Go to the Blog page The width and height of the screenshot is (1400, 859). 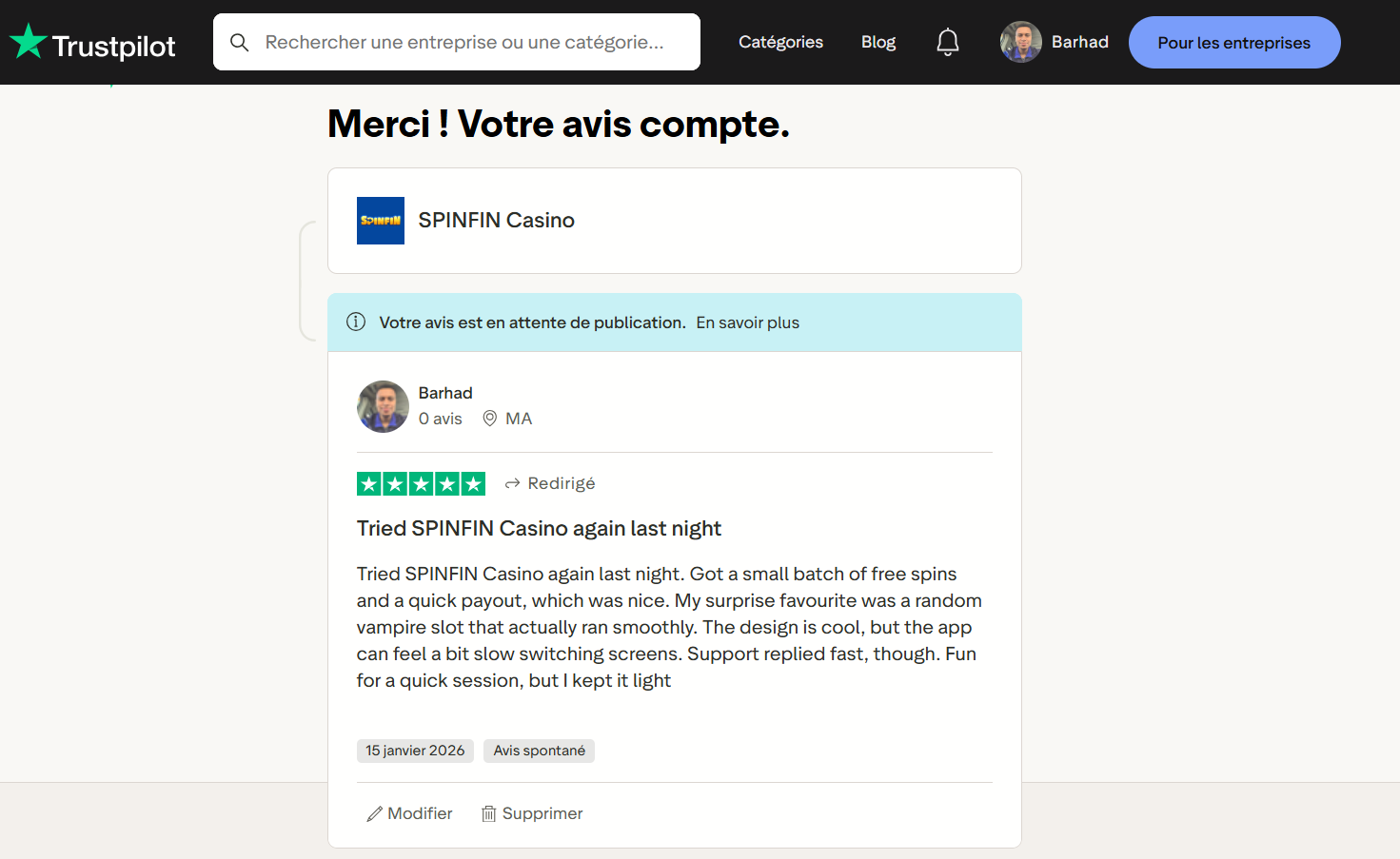(878, 42)
